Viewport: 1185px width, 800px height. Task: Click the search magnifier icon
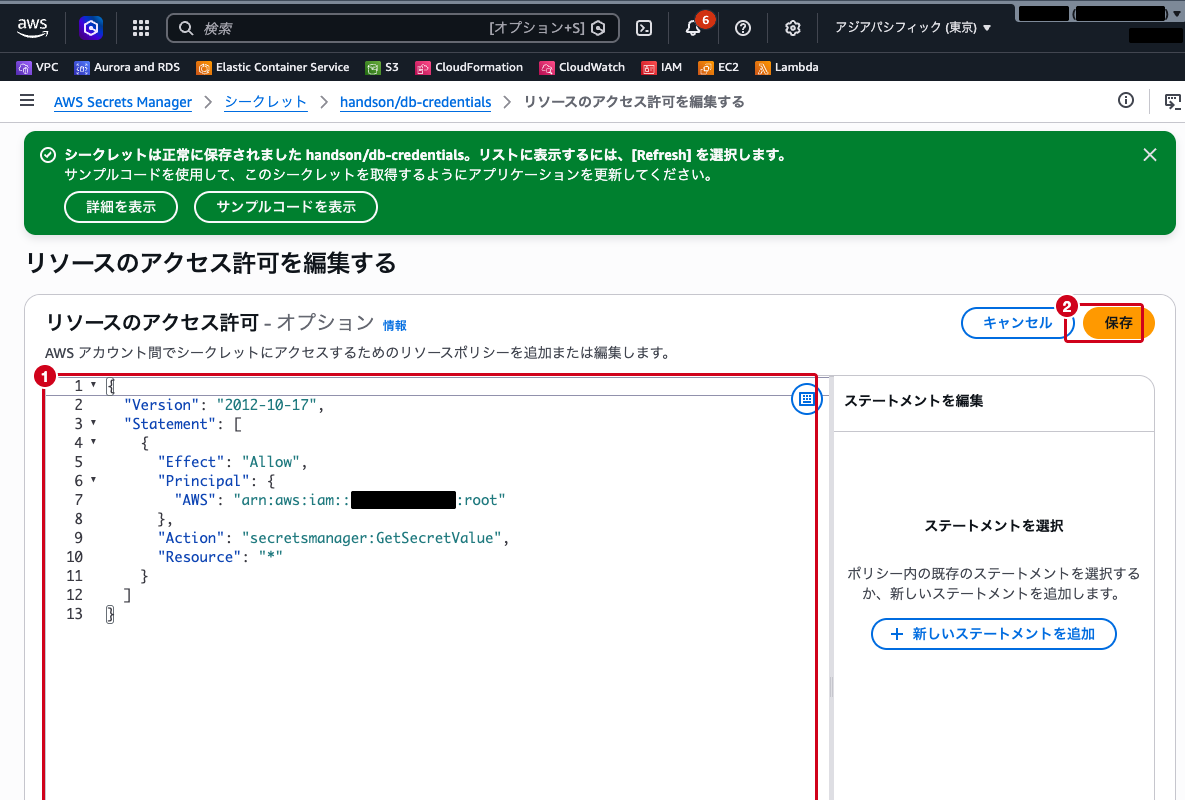[186, 28]
